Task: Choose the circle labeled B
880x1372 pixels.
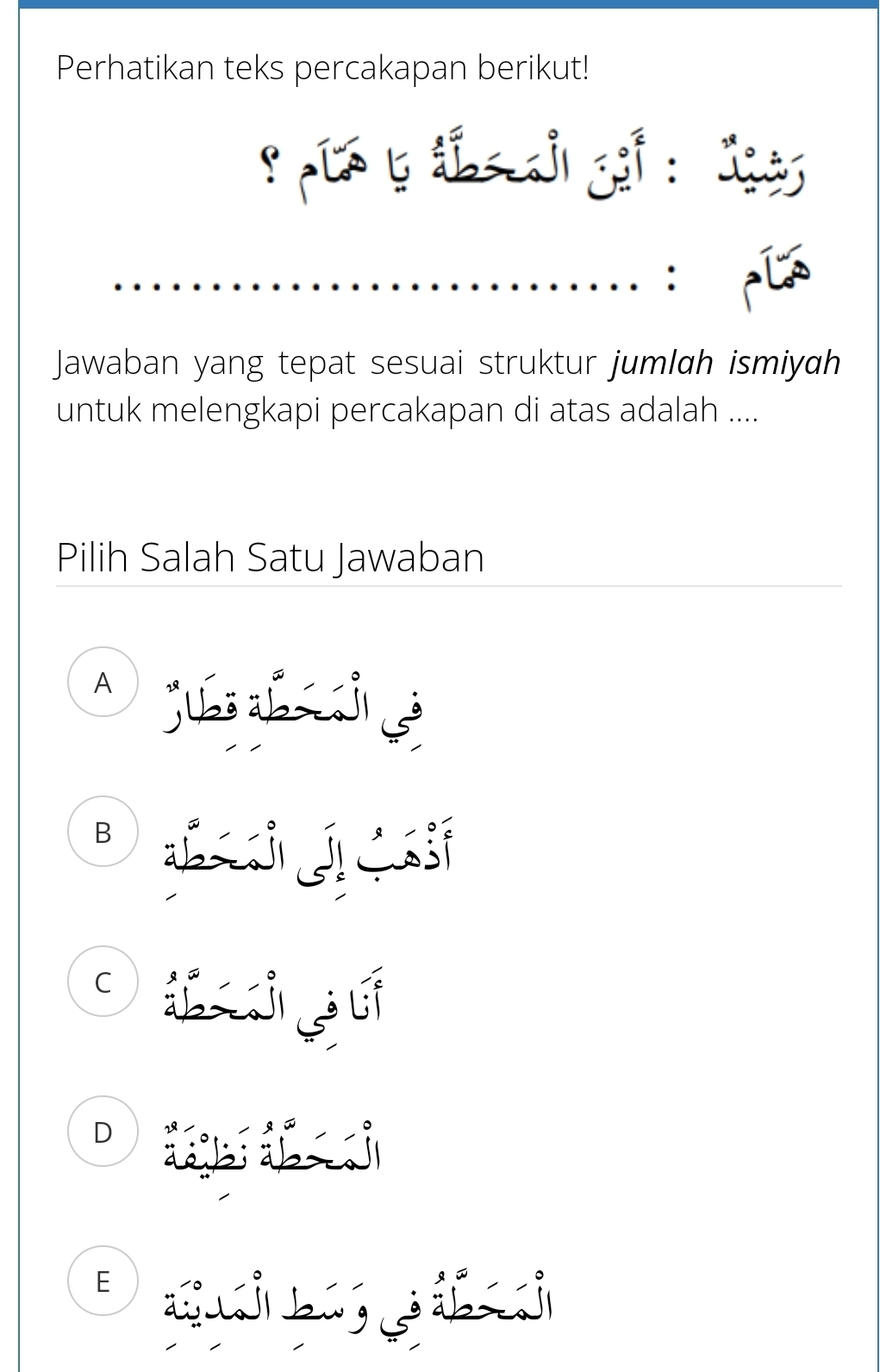Action: pyautogui.click(x=103, y=833)
